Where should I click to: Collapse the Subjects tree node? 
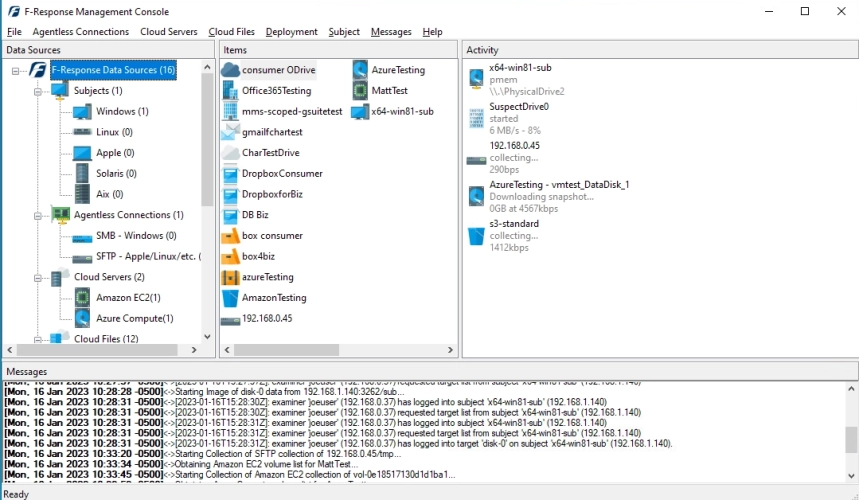coord(38,91)
